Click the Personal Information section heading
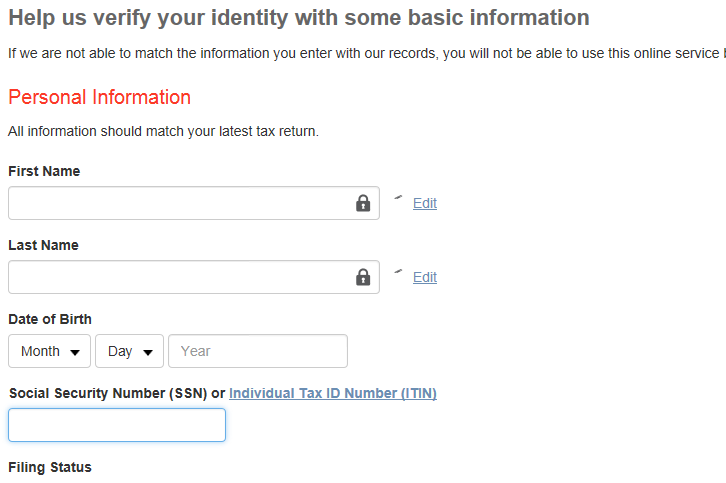This screenshot has width=726, height=483. coord(99,97)
